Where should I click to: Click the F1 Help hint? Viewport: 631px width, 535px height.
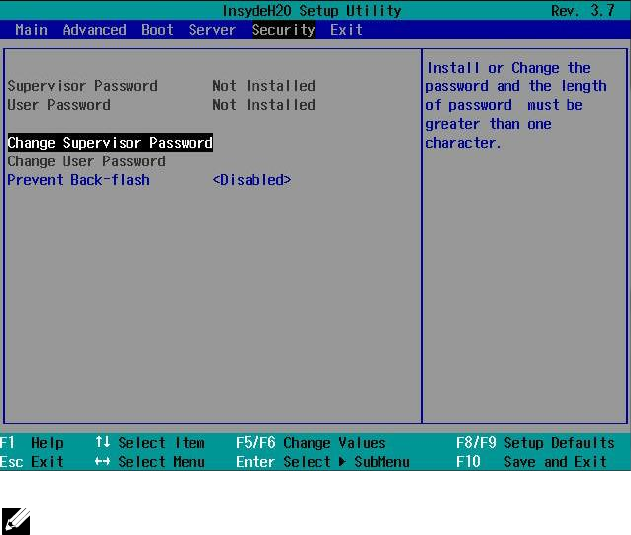pos(32,443)
